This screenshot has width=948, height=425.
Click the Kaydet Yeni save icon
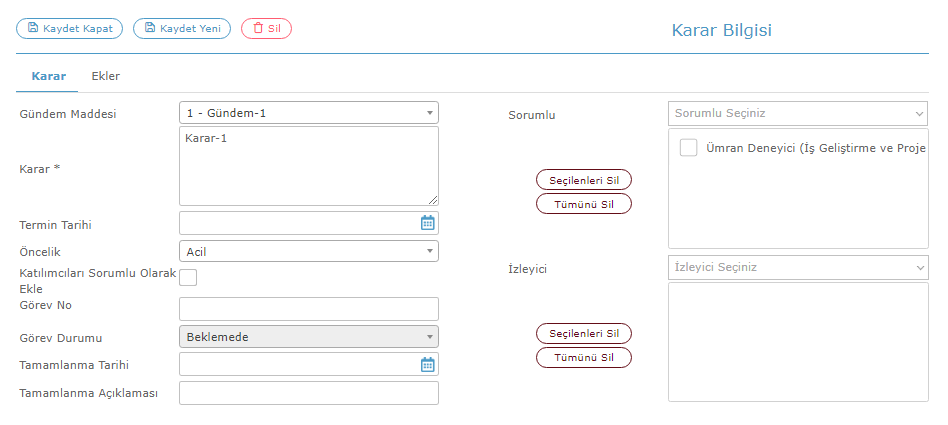(150, 28)
